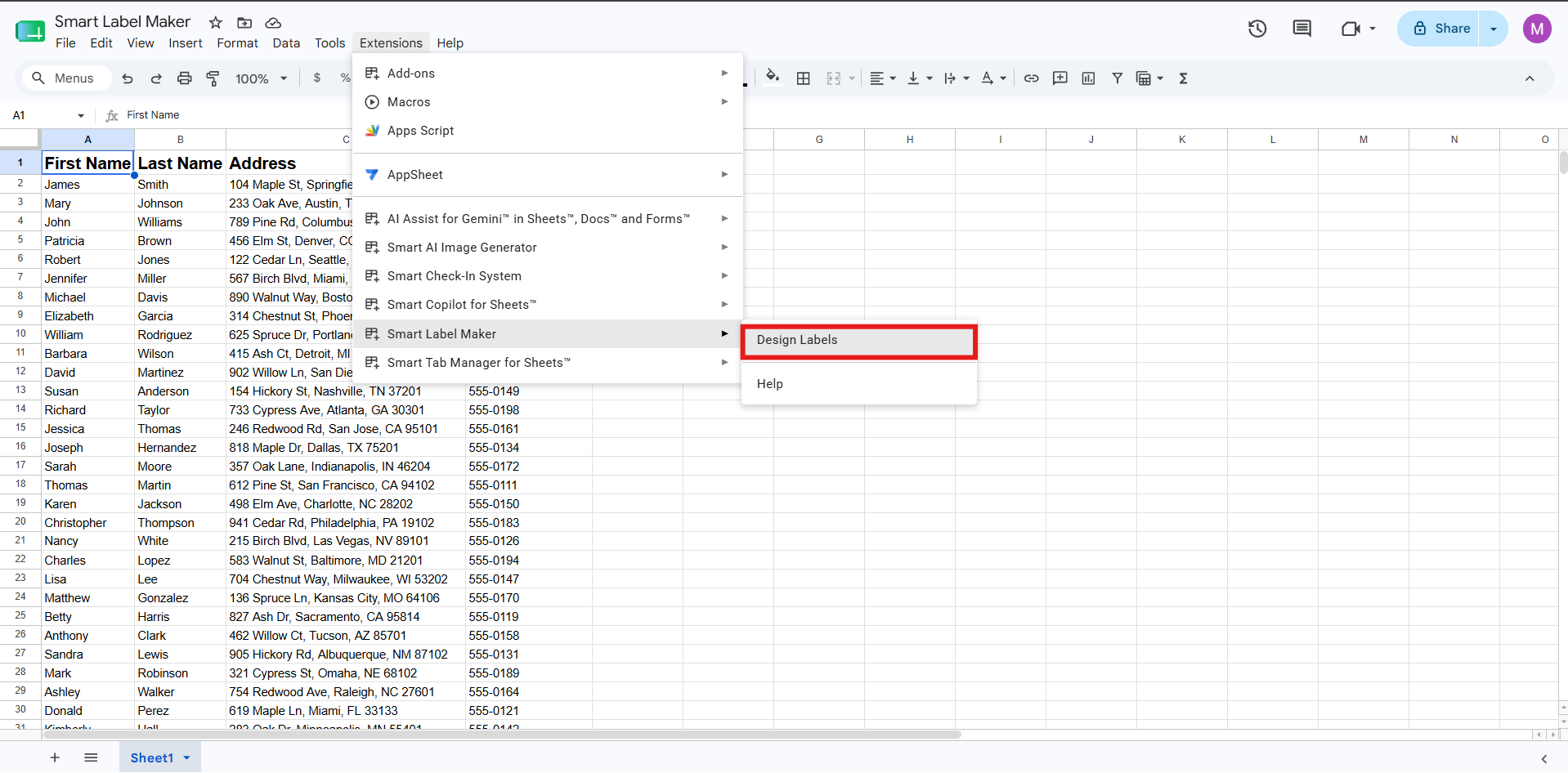
Task: Expand the Macros submenu
Action: 547,102
